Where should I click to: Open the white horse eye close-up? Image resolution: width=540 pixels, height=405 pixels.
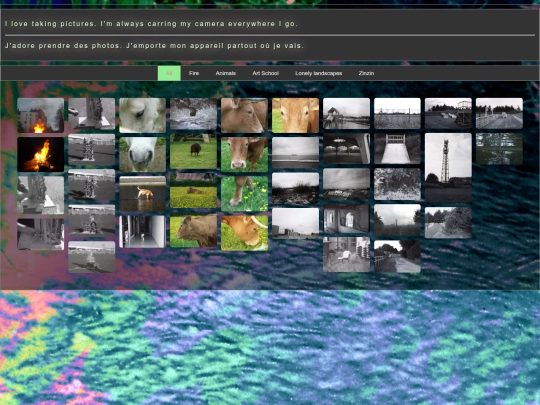pyautogui.click(x=143, y=115)
